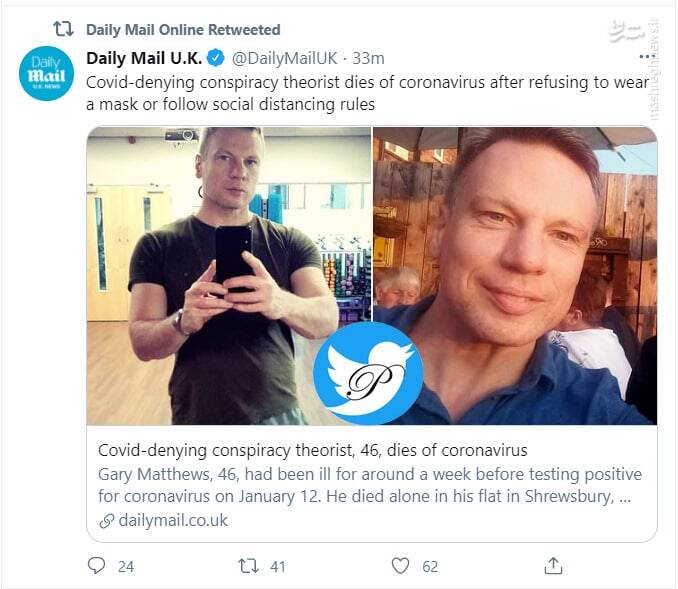678x589 pixels.
Task: Click the chain link icon beside dailymail.co.uk
Action: pyautogui.click(x=106, y=521)
